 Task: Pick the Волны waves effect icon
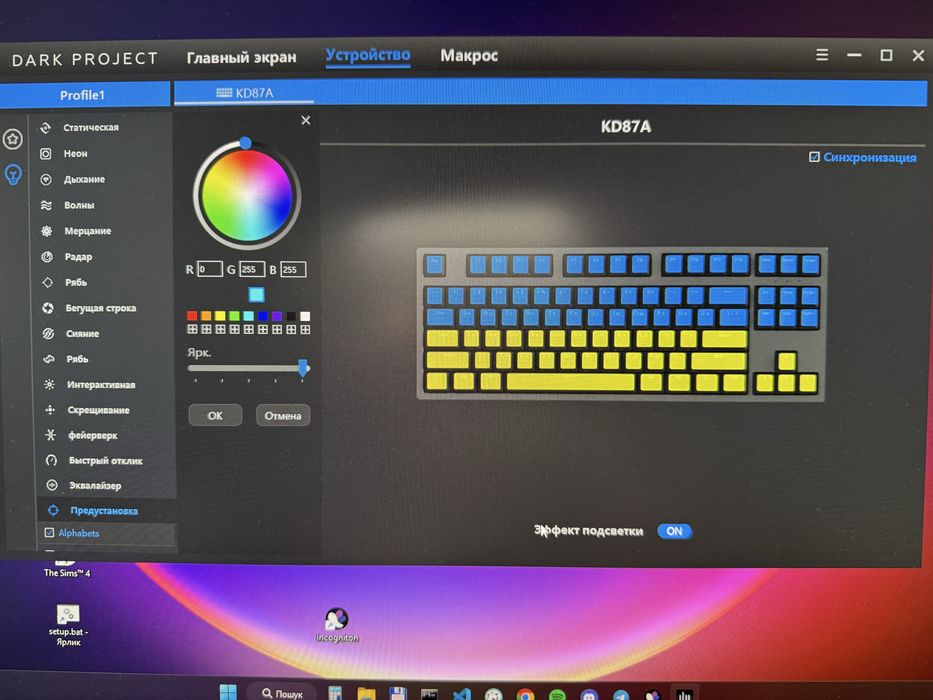tap(46, 205)
